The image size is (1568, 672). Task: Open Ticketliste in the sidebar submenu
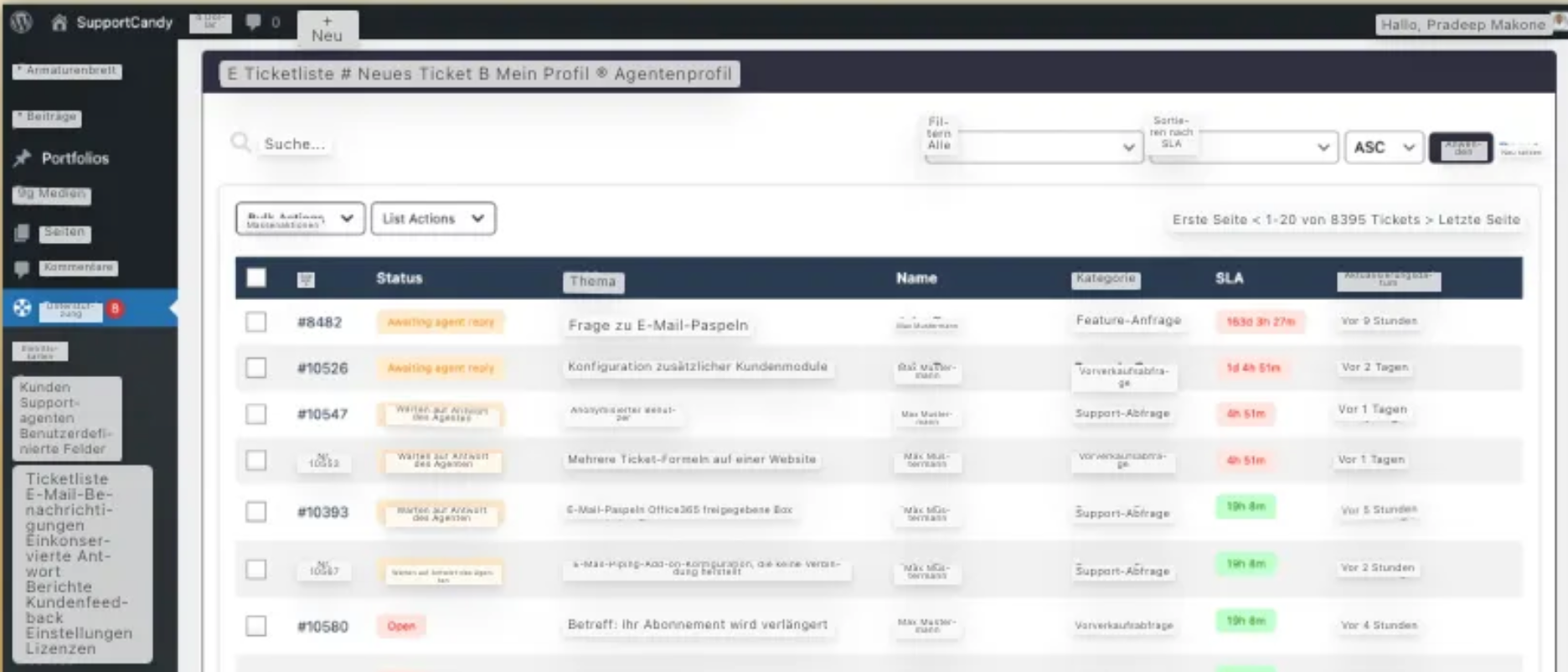pyautogui.click(x=67, y=479)
